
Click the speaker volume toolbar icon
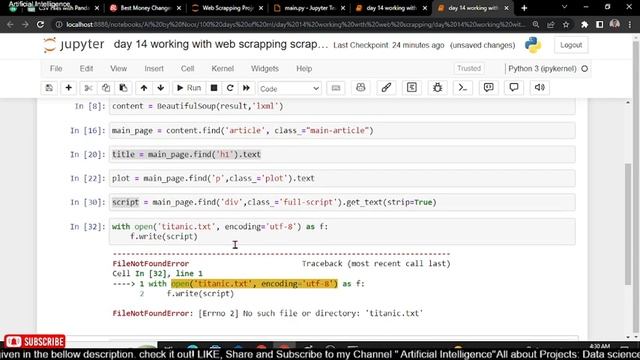coord(540,87)
